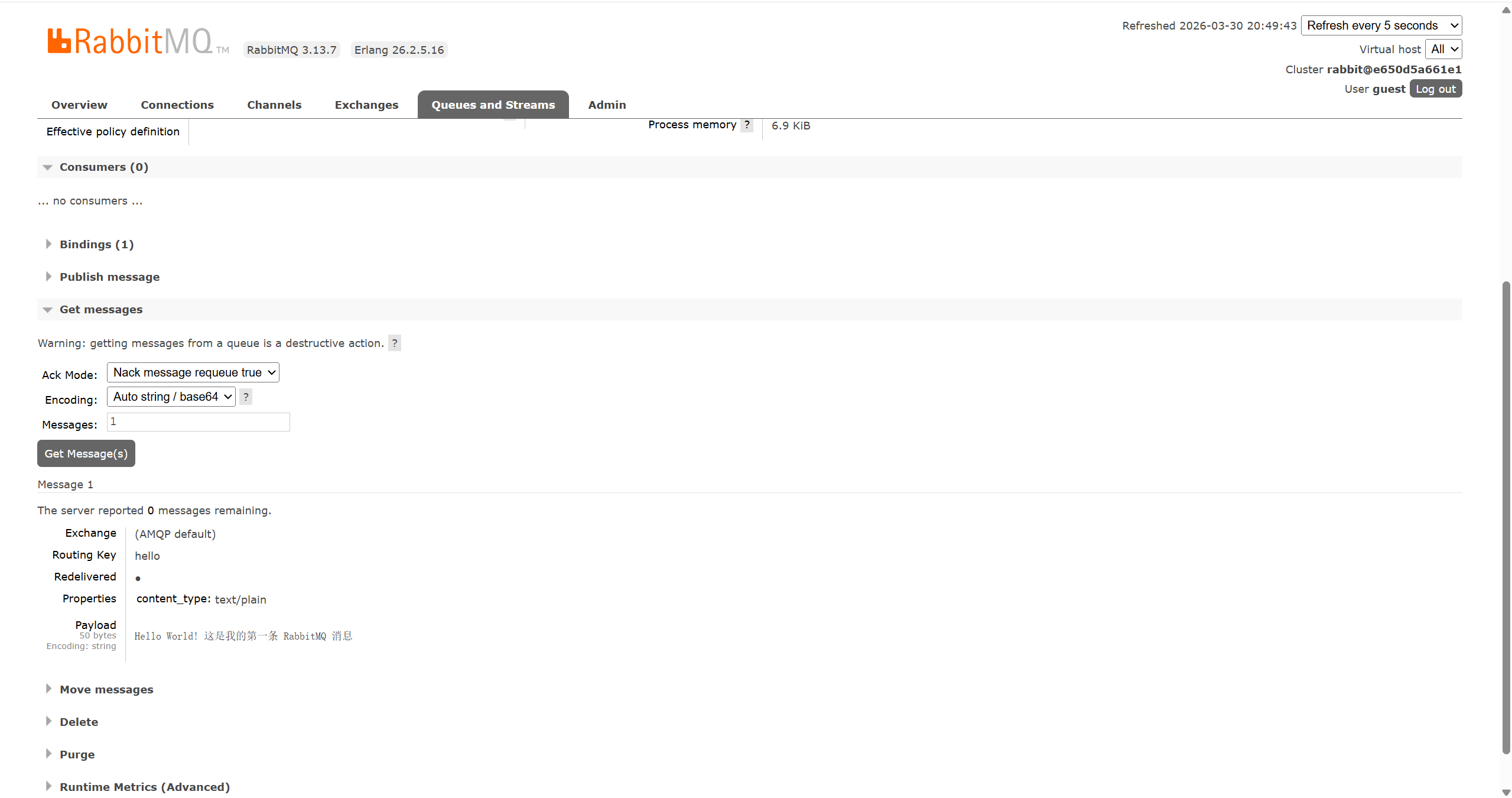Click the Message 1 heading
This screenshot has height=798, width=1512.
(66, 484)
